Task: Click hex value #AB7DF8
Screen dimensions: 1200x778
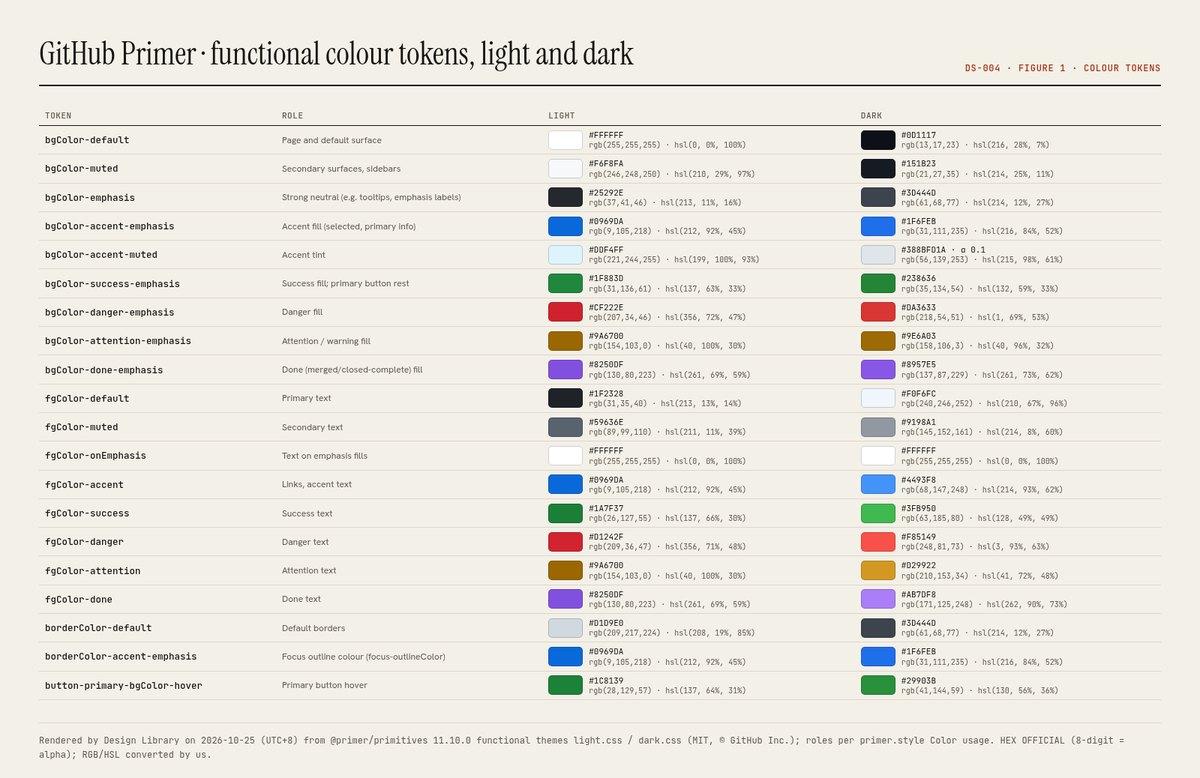Action: (918, 594)
